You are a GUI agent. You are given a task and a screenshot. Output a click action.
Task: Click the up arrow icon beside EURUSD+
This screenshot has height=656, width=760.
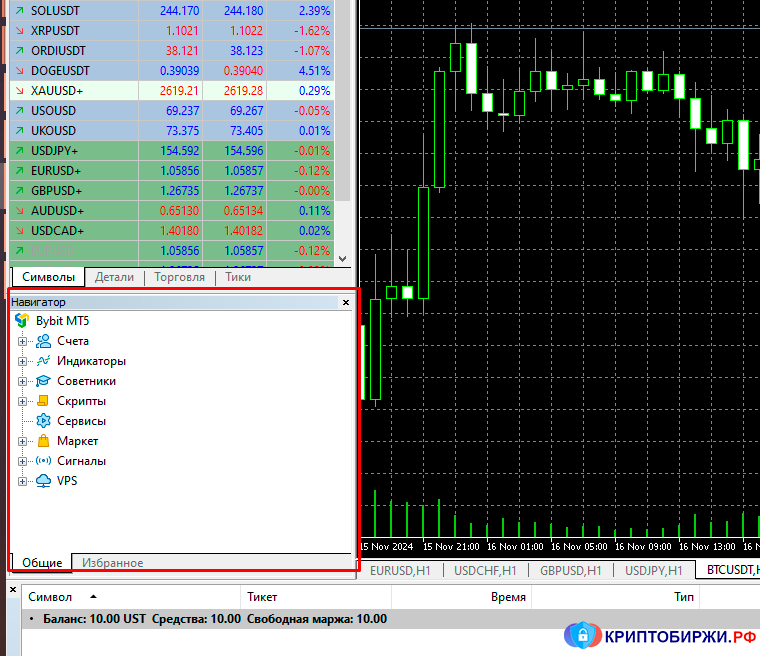(19, 171)
